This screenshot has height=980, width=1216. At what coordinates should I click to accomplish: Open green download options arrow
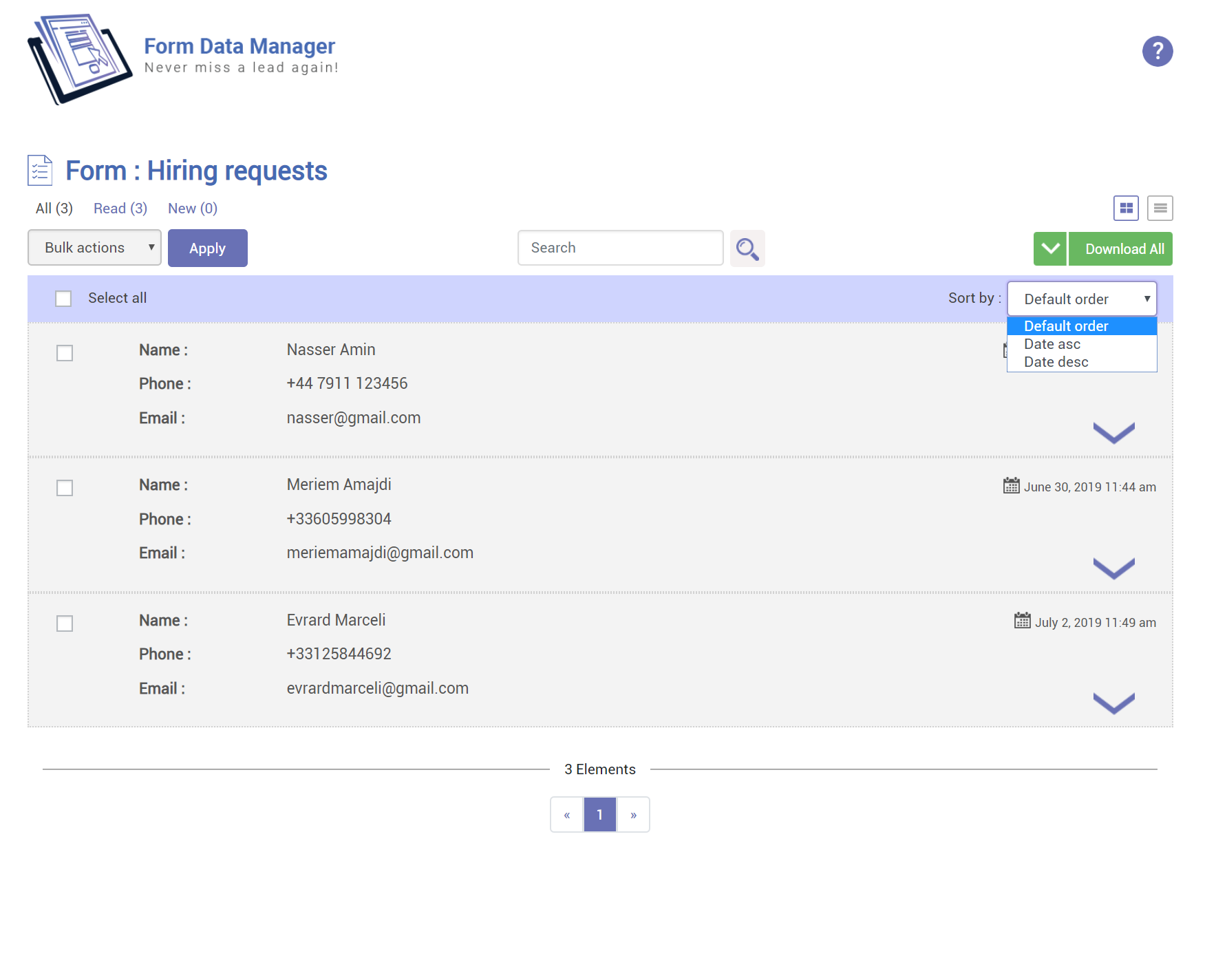[1049, 248]
